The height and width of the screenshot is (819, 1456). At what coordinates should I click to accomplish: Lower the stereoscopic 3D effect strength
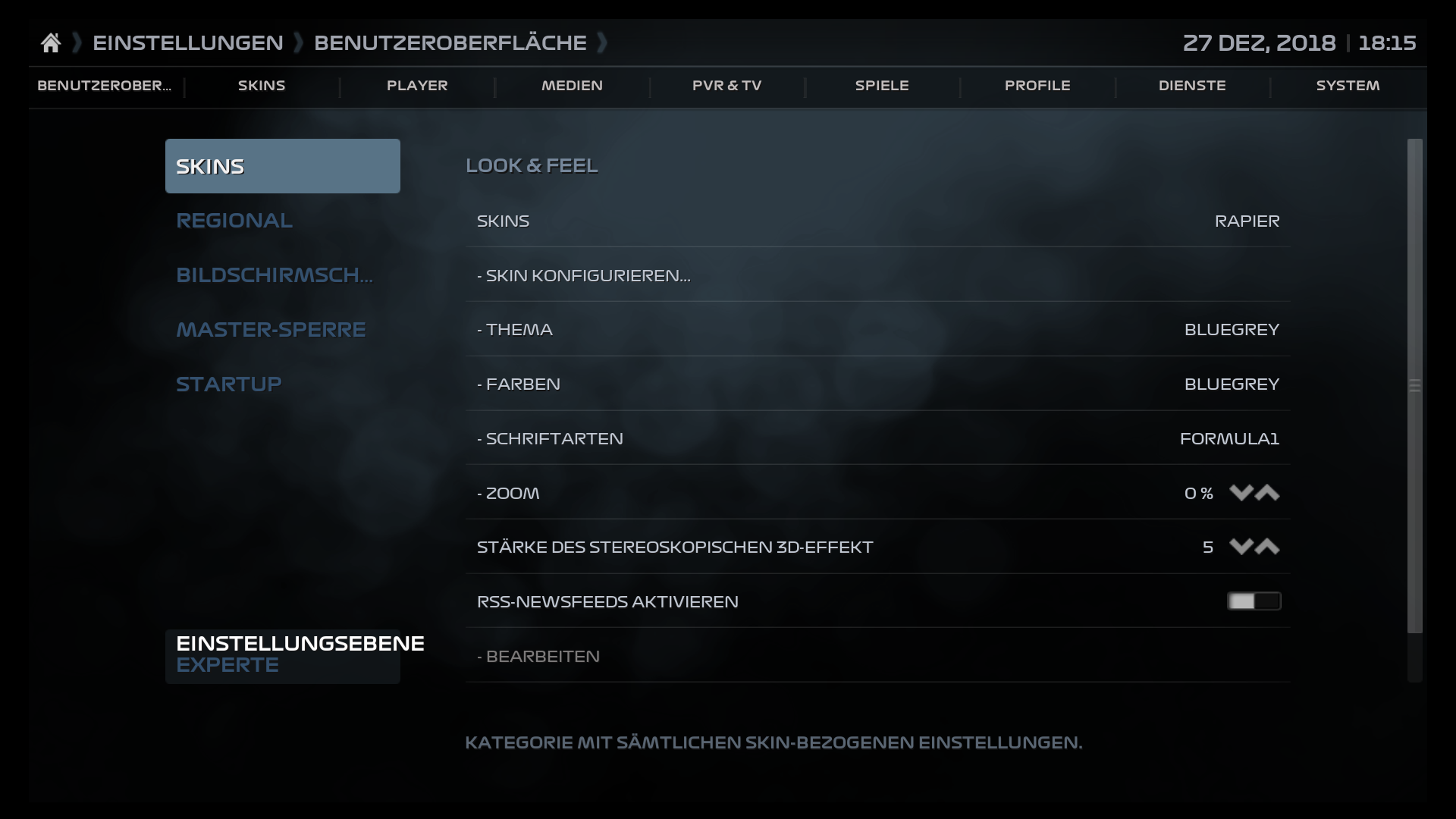click(x=1241, y=547)
